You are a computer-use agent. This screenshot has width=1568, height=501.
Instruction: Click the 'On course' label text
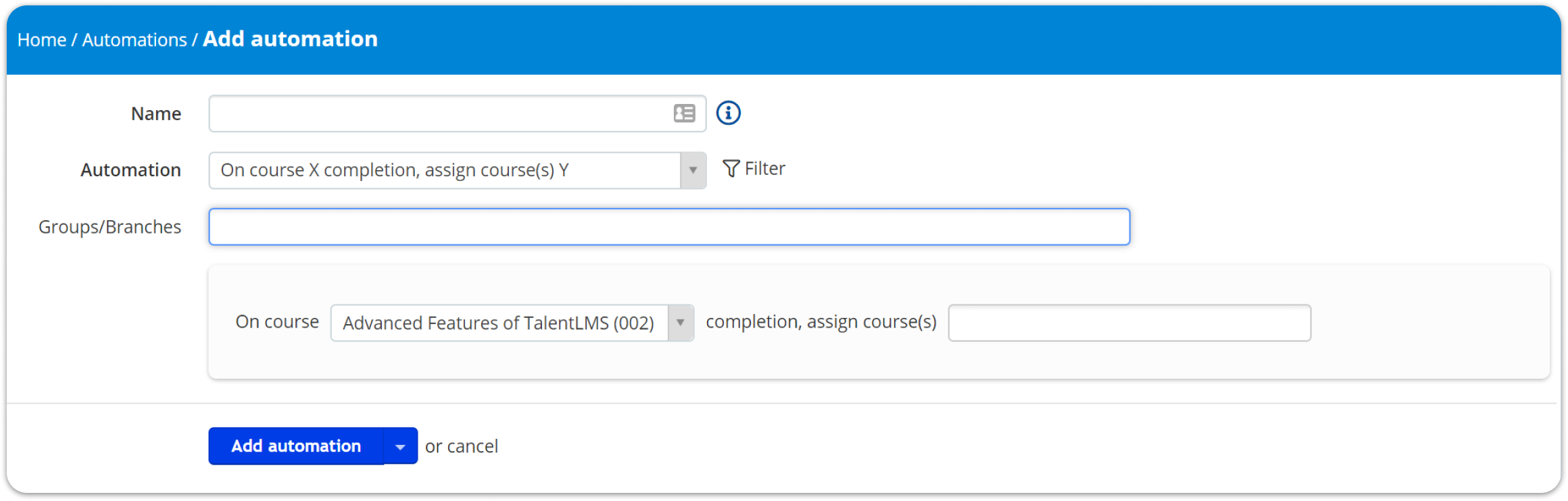point(277,321)
